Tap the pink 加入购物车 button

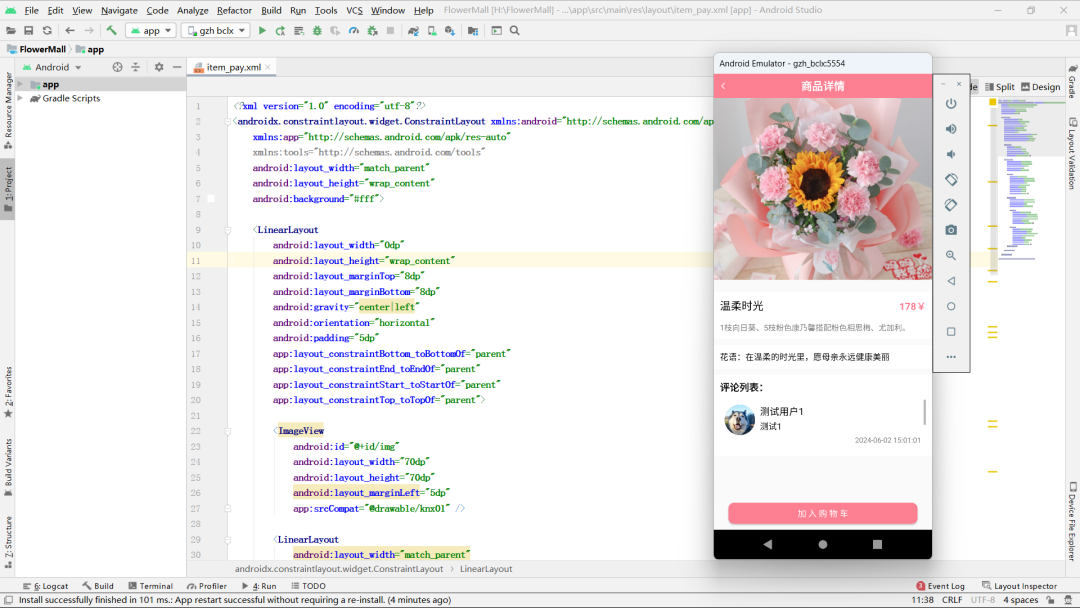(x=822, y=513)
